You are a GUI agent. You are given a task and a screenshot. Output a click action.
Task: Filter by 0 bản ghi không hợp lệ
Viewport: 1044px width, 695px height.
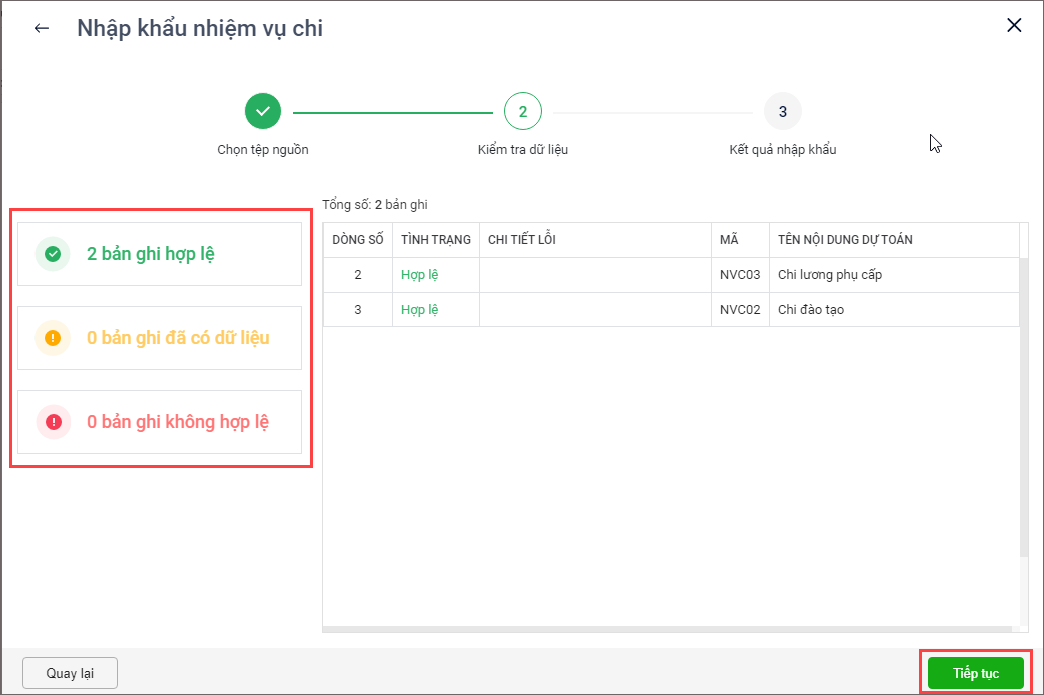(x=178, y=422)
